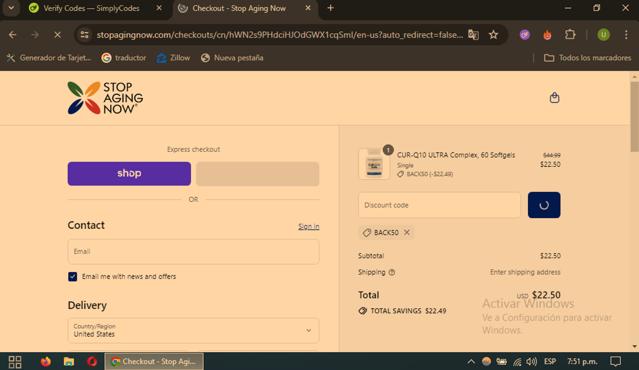Select the Chrome Checkout taskbar item

pyautogui.click(x=154, y=361)
